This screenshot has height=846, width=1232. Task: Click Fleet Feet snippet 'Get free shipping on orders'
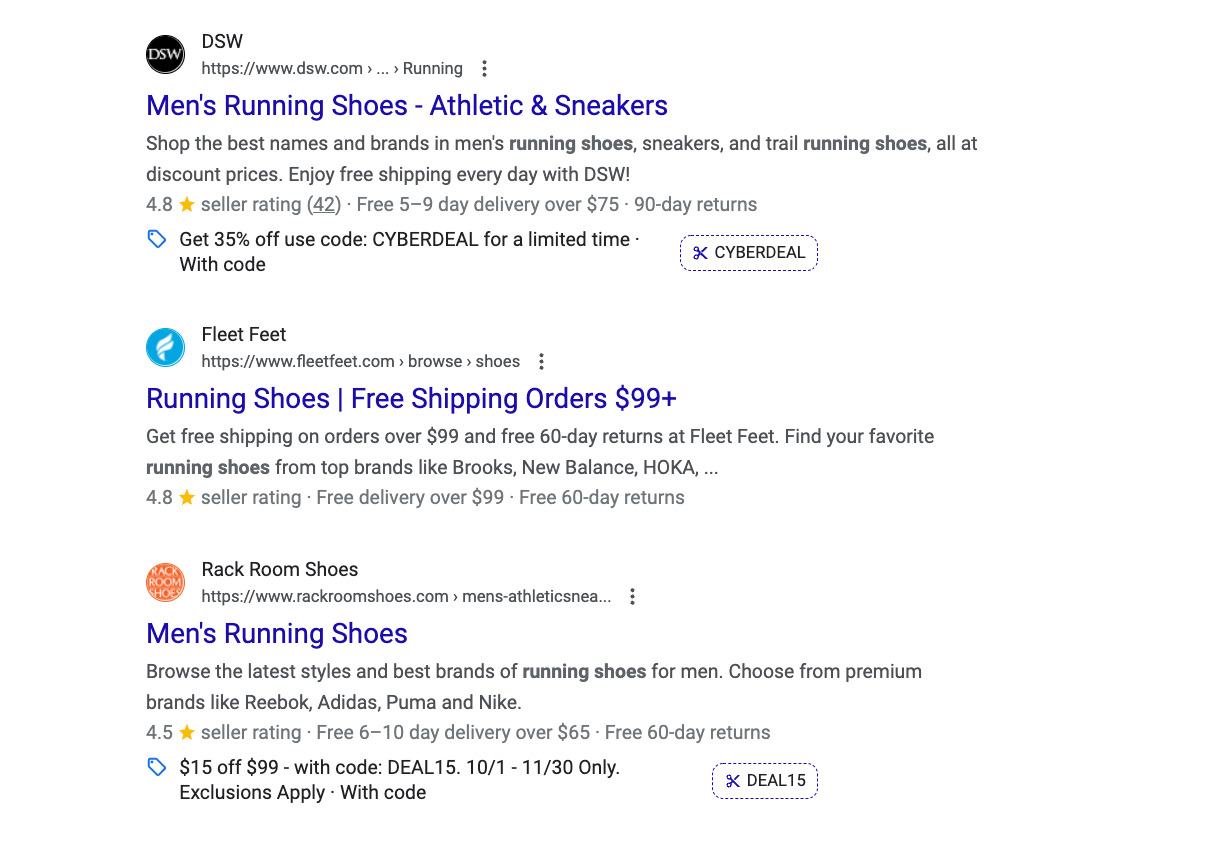[540, 452]
